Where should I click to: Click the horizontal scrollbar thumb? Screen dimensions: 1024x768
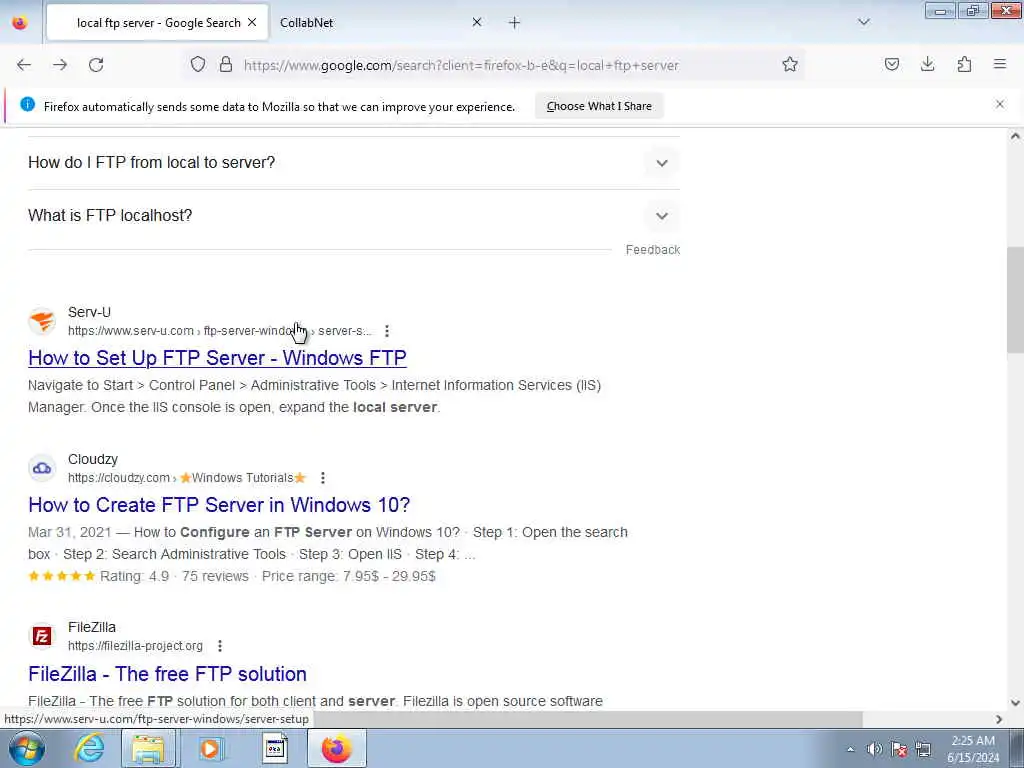pyautogui.click(x=586, y=719)
